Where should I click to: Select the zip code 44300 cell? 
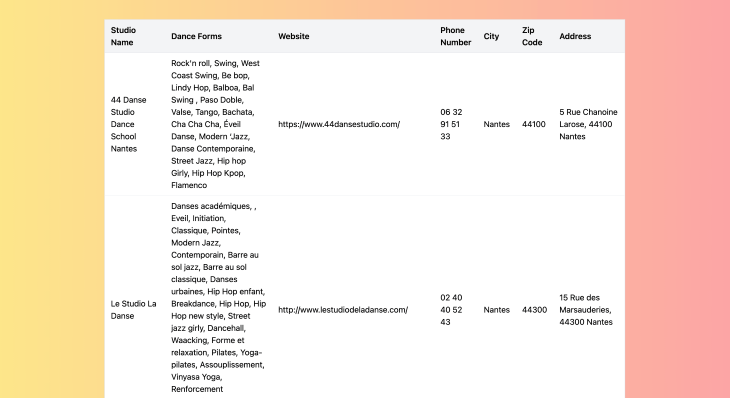[x=534, y=310]
